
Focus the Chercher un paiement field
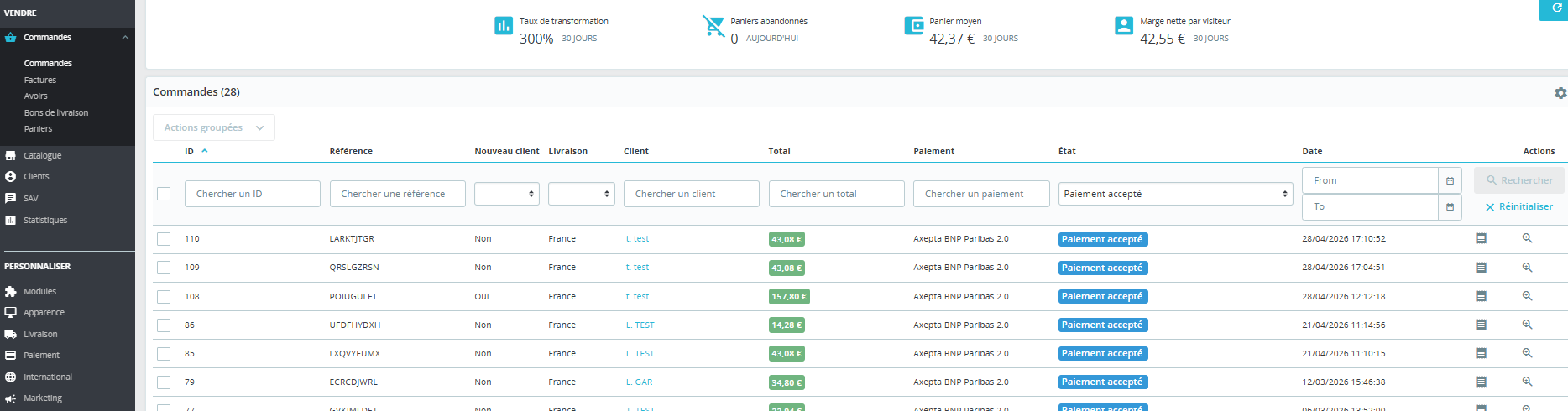(981, 194)
